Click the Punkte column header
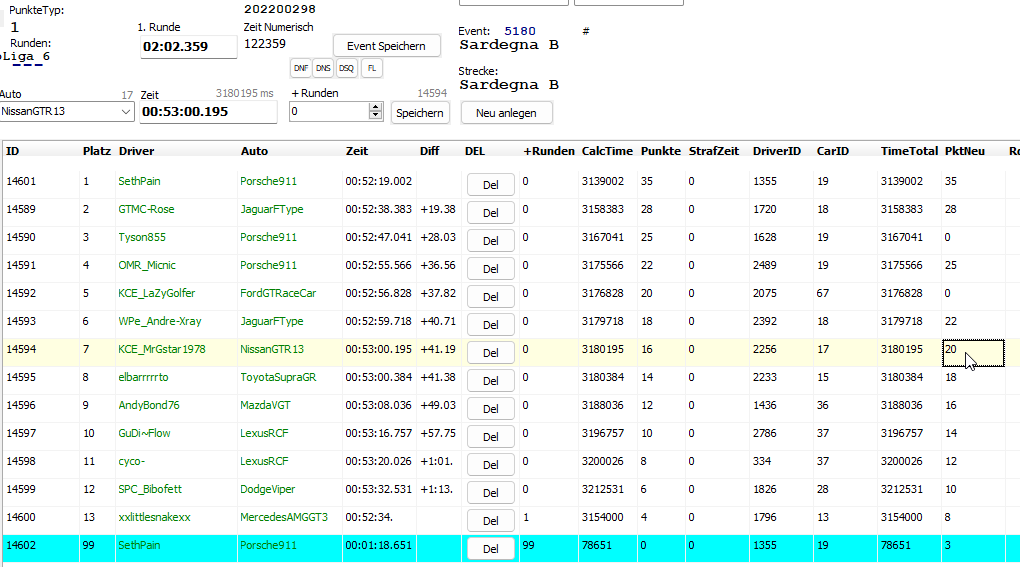Screen dimensions: 1020x567 click(659, 151)
